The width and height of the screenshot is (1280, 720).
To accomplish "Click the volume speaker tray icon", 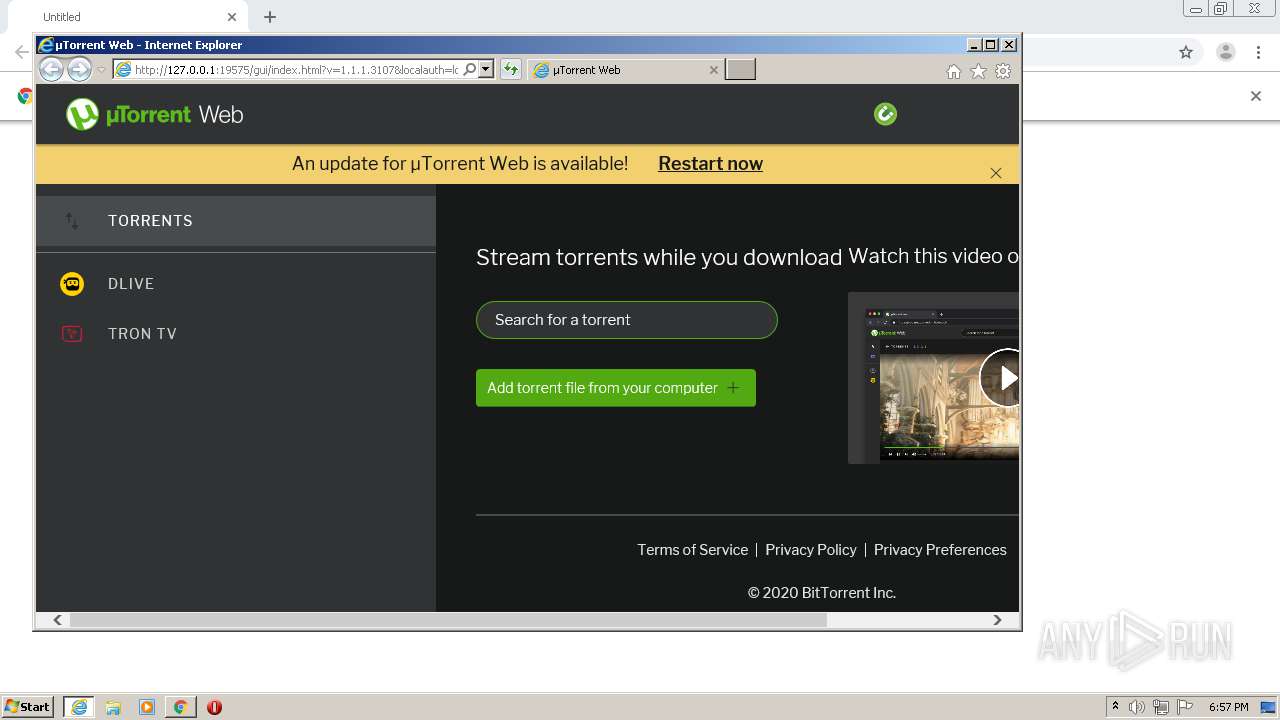I will [1137, 707].
